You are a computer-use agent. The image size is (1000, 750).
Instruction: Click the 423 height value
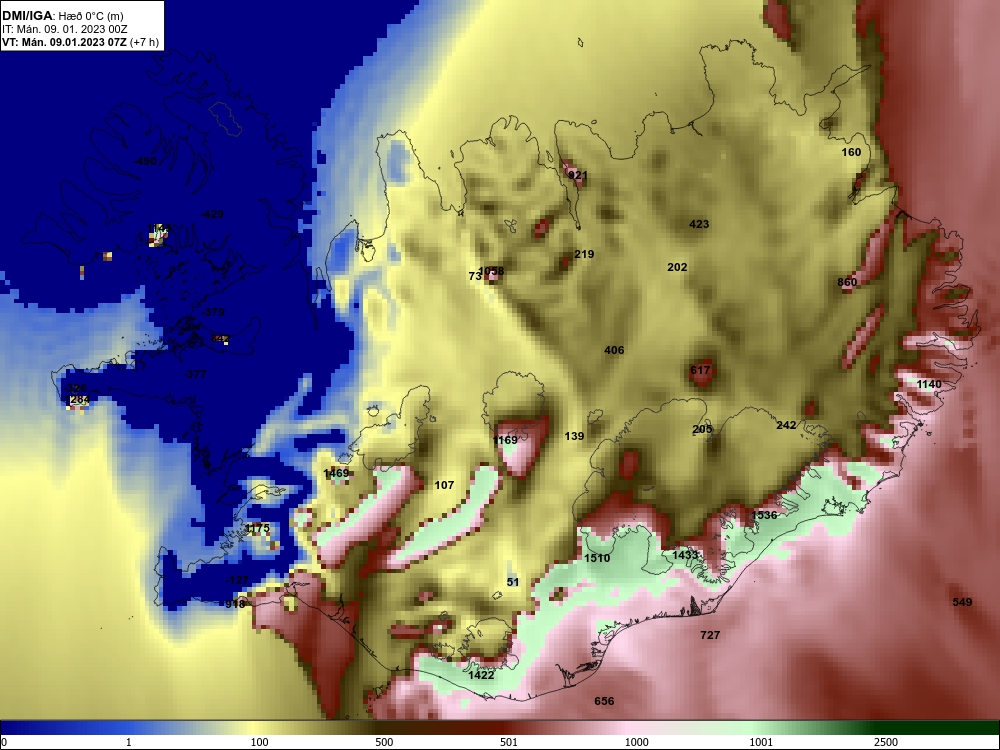(699, 224)
